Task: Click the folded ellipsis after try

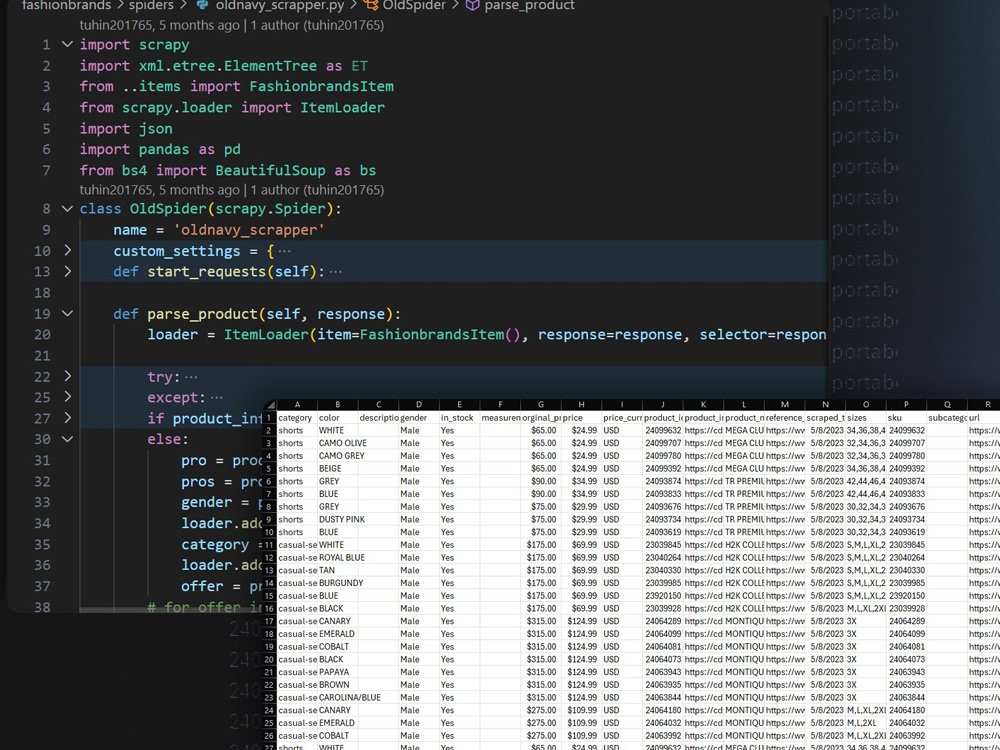Action: (191, 377)
